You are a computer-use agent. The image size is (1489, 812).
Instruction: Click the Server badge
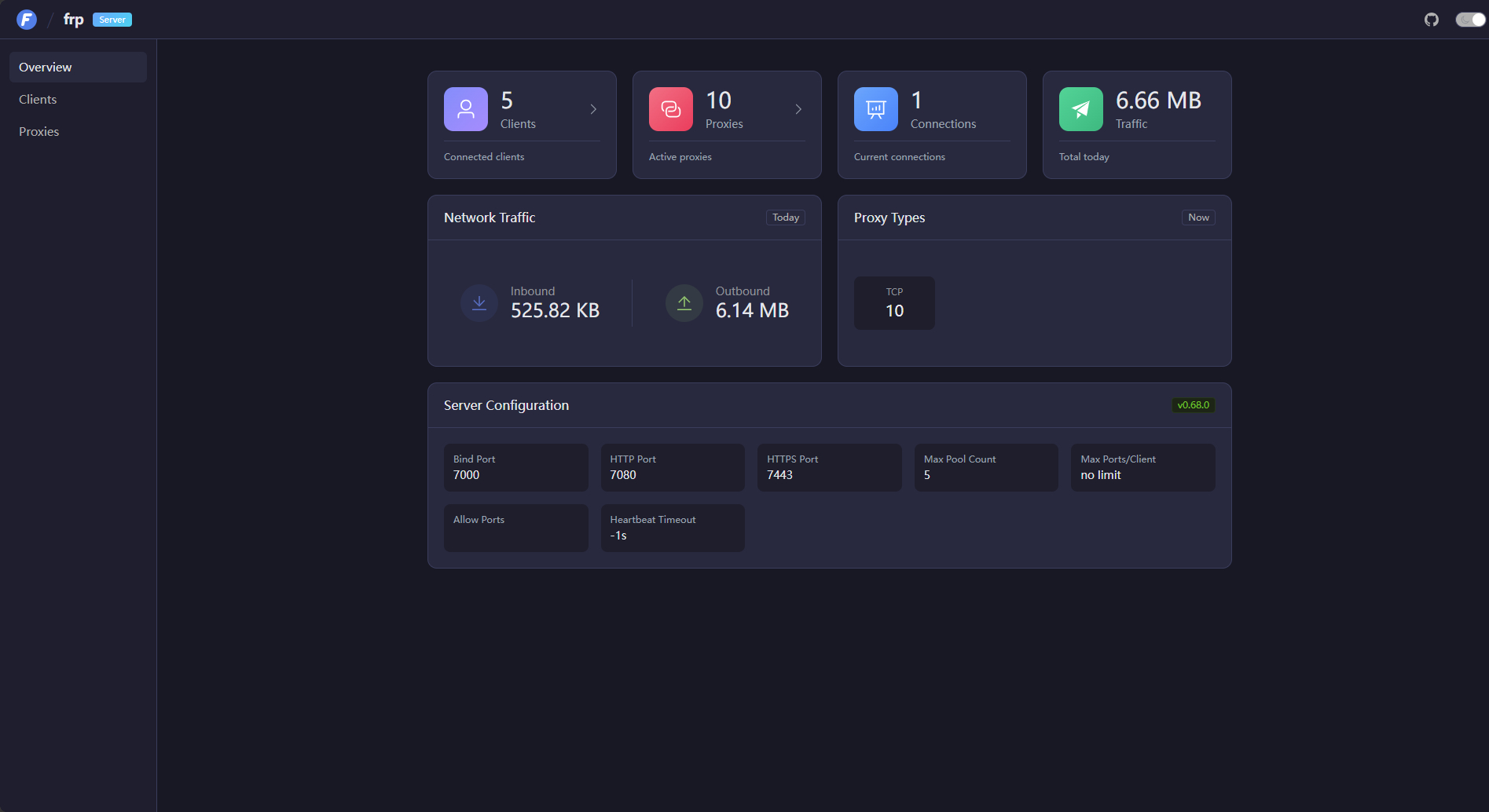click(x=112, y=20)
